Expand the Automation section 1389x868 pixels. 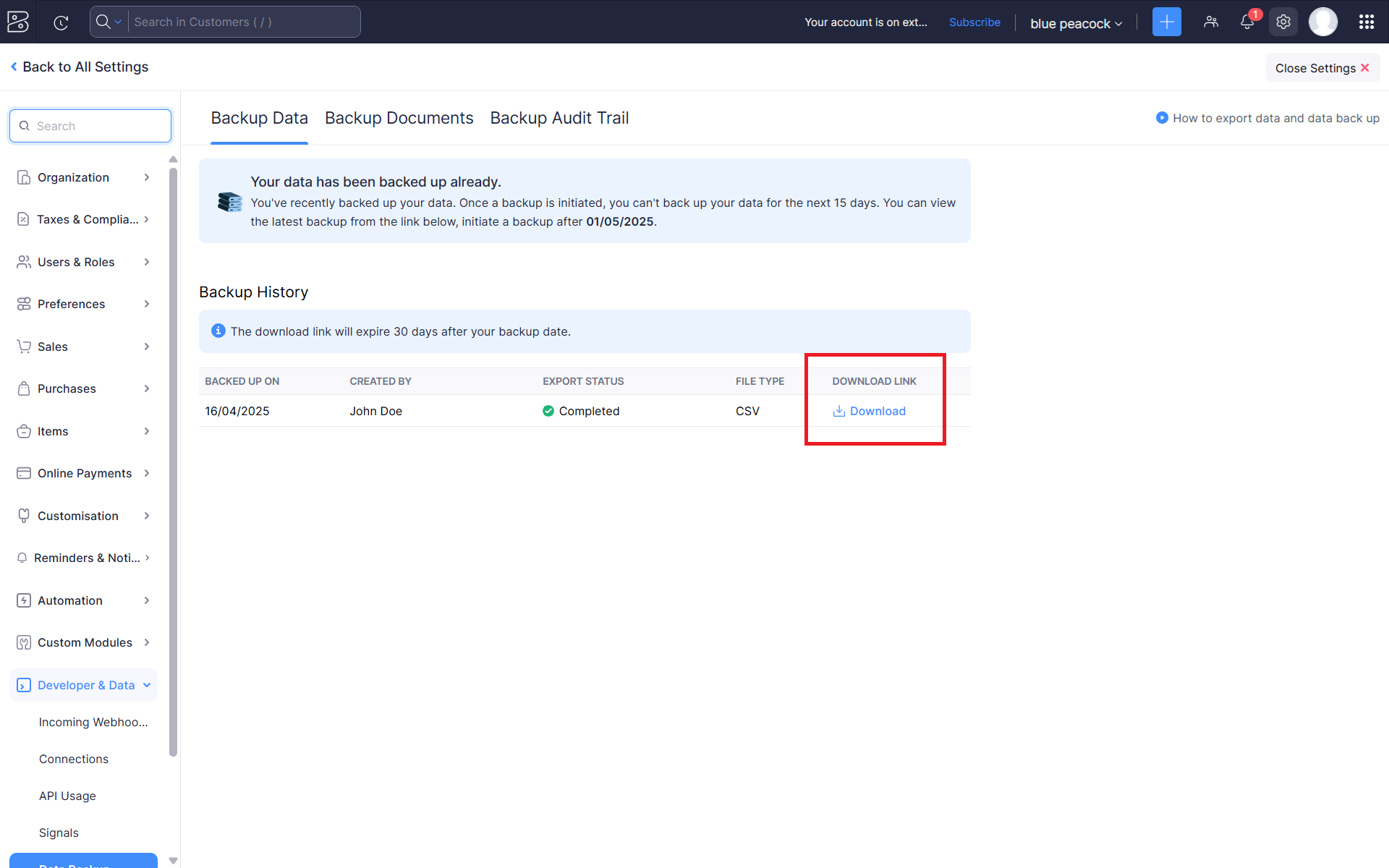[x=147, y=600]
